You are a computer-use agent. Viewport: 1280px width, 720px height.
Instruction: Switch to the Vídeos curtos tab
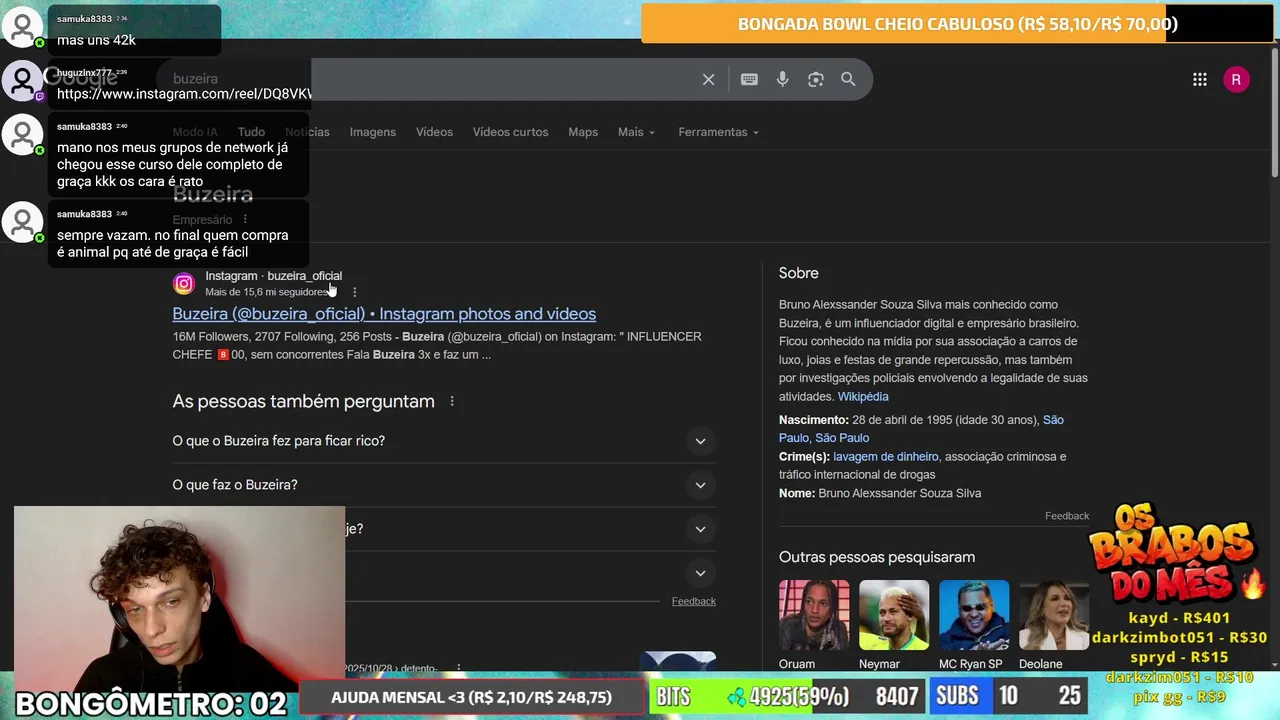(x=510, y=132)
